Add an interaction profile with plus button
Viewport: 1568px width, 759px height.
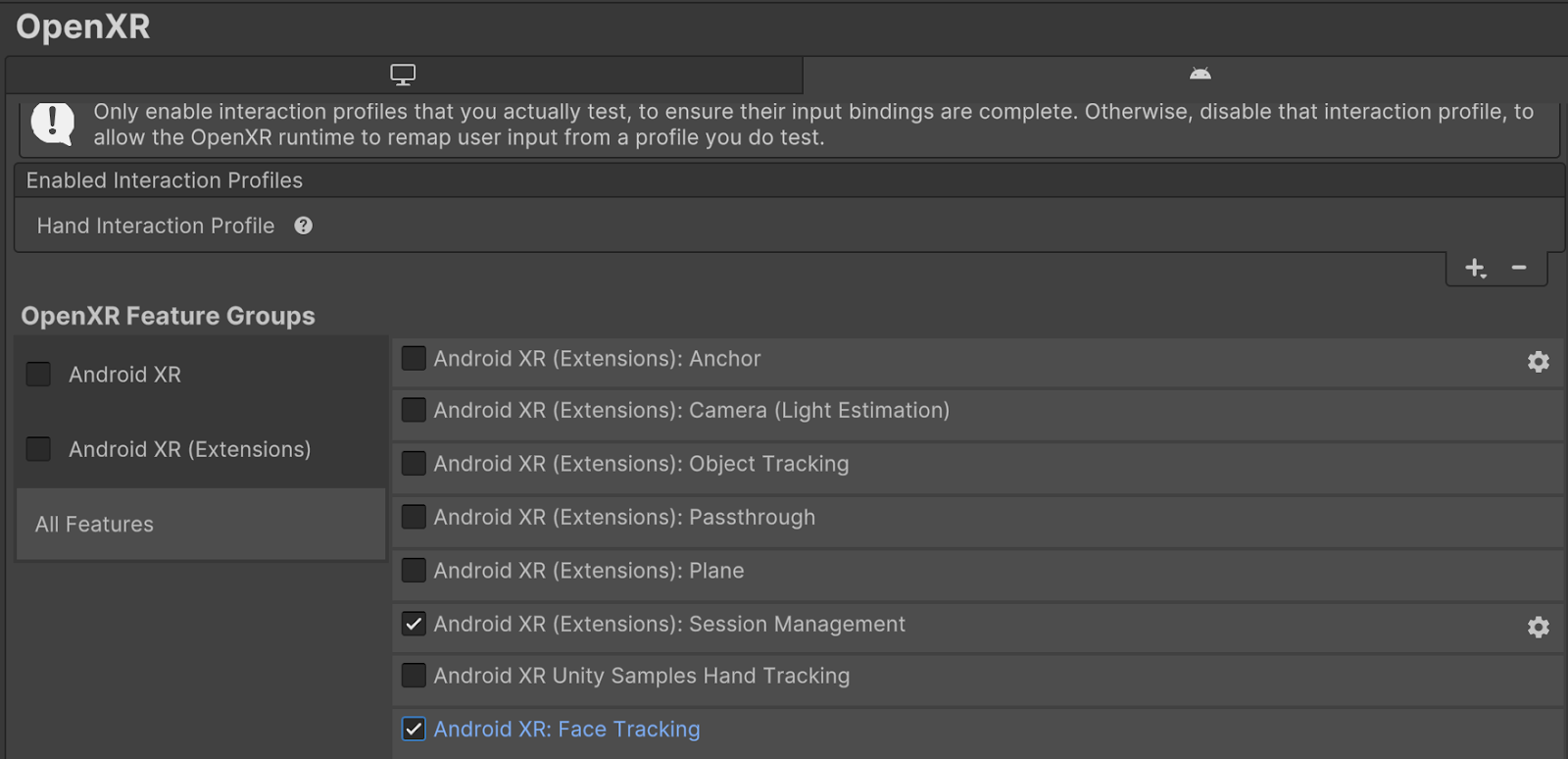[x=1476, y=268]
